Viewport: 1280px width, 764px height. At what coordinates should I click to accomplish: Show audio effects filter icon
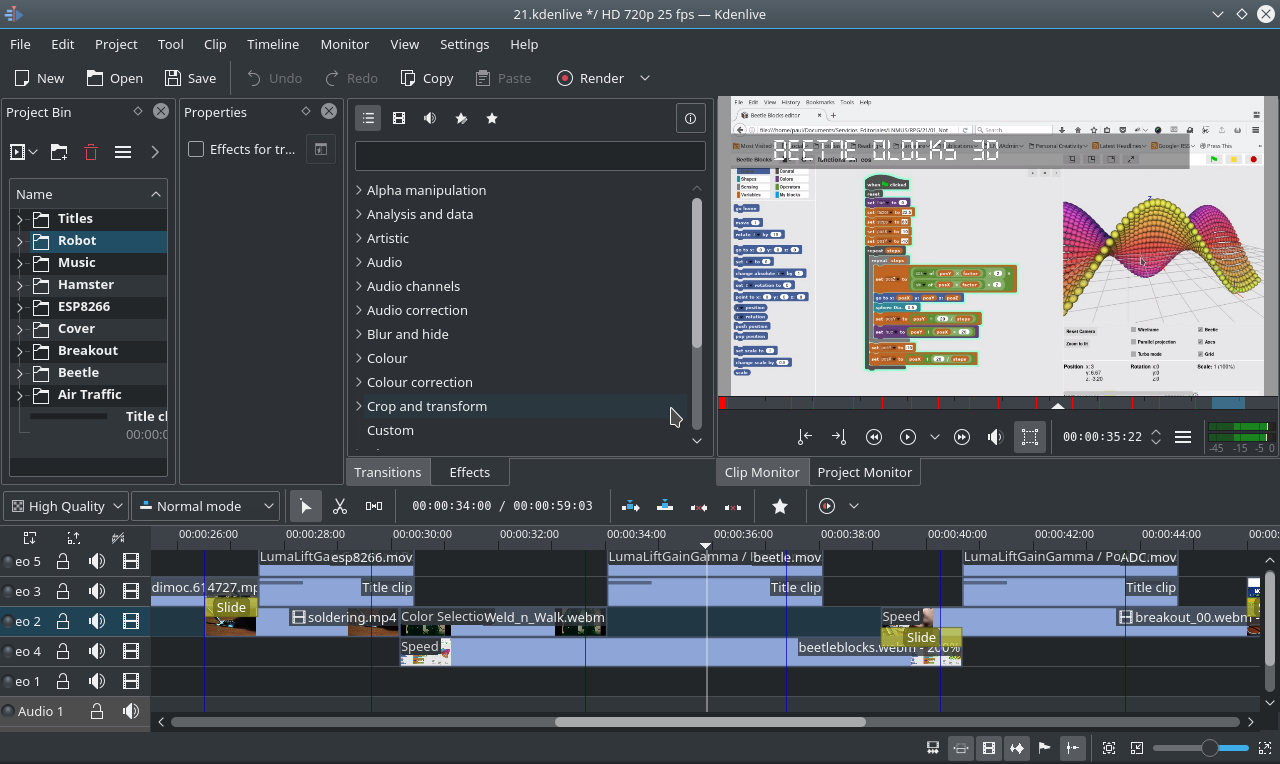pos(430,118)
